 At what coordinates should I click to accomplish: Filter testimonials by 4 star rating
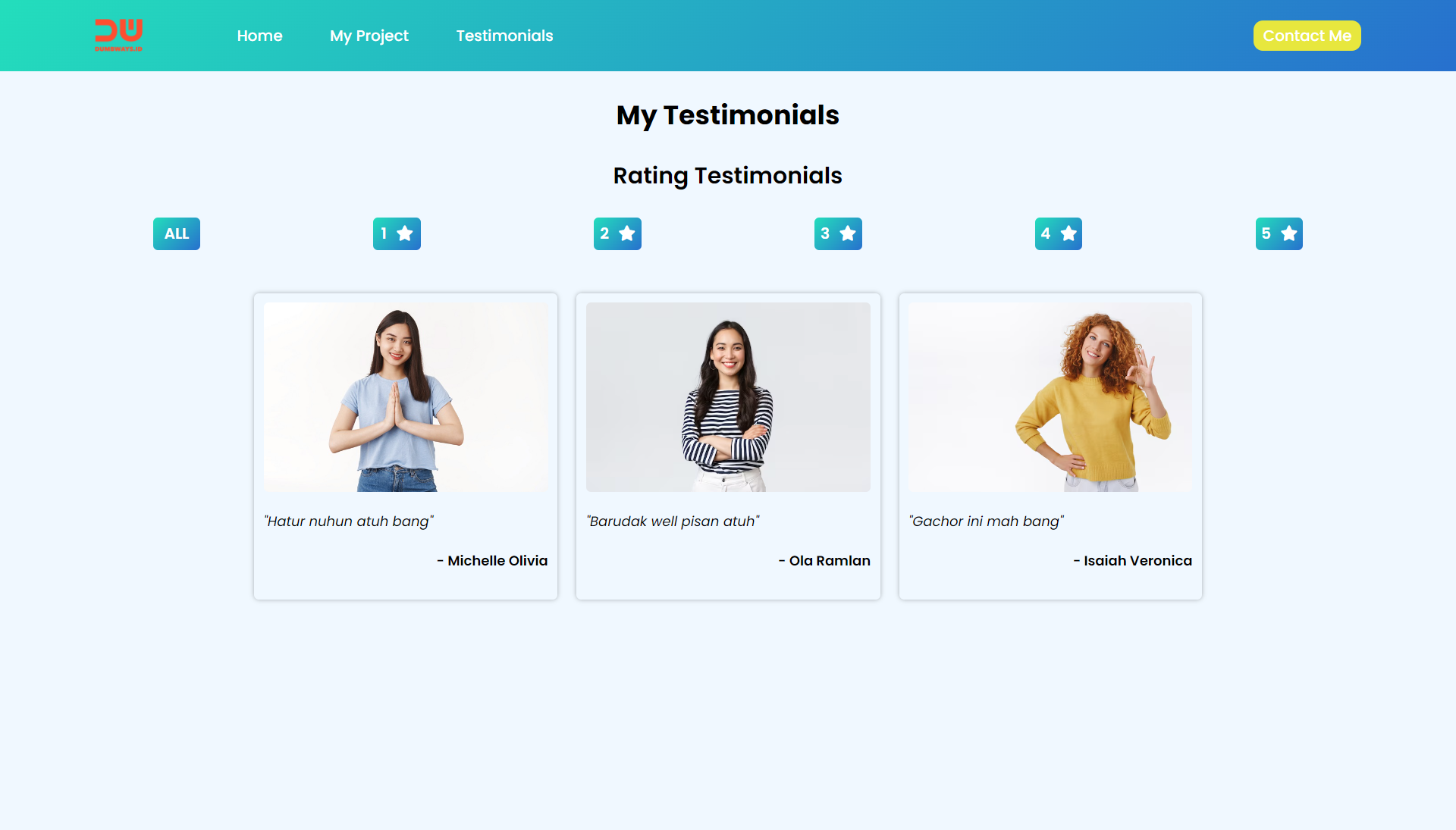[1058, 233]
